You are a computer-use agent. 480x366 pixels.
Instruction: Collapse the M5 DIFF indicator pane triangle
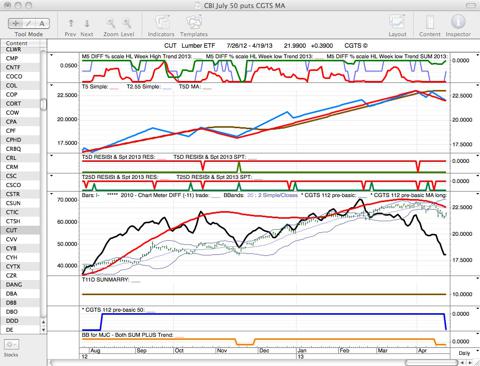point(51,55)
